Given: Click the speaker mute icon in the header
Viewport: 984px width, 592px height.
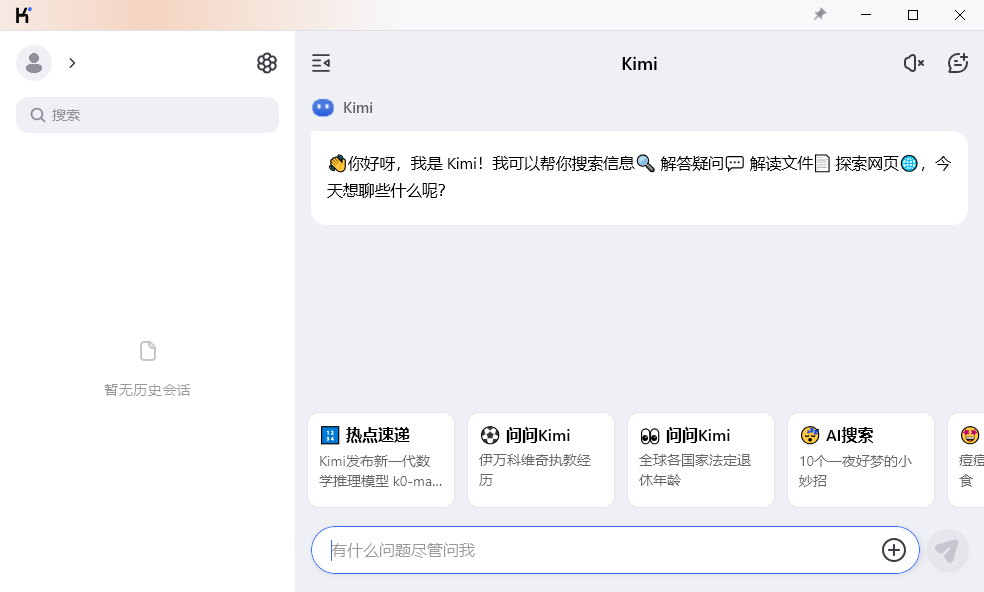Looking at the screenshot, I should point(912,62).
